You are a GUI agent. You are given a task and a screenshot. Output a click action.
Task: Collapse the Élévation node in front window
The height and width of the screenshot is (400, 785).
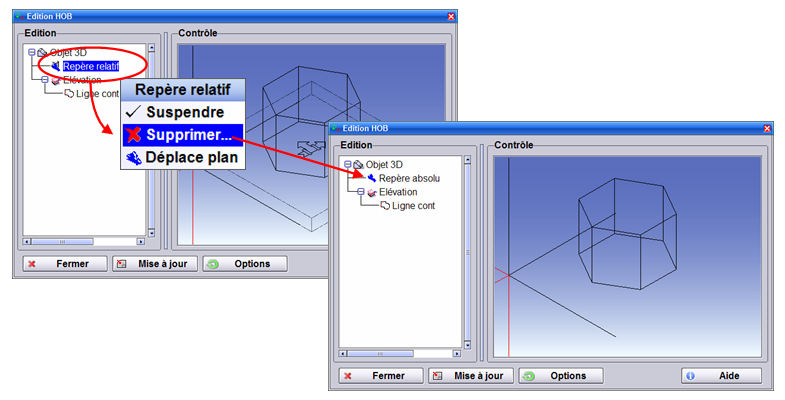(x=360, y=192)
